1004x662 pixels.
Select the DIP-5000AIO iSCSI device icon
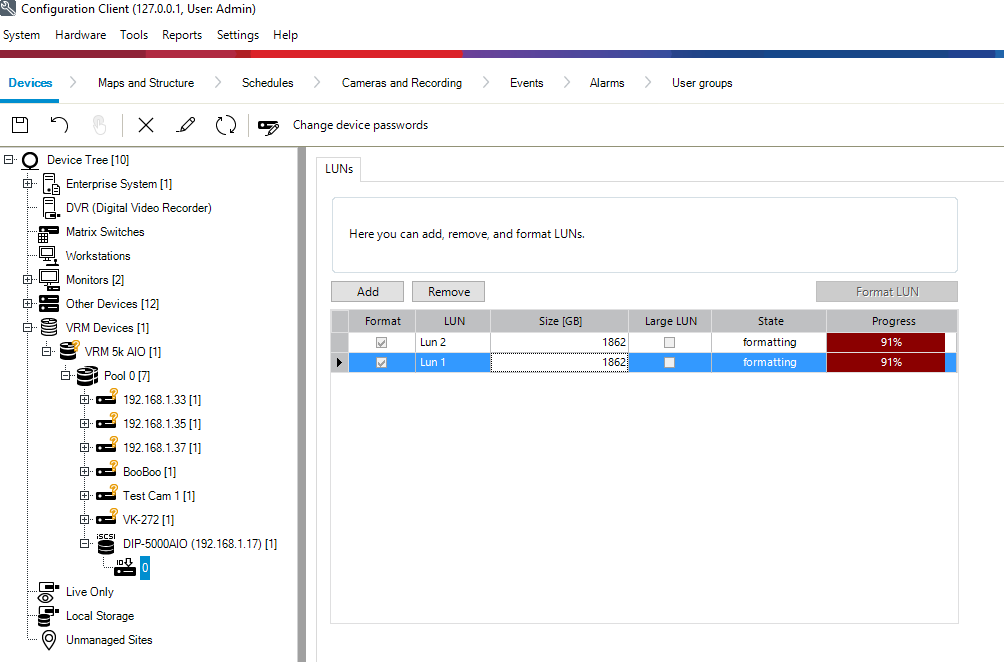105,543
